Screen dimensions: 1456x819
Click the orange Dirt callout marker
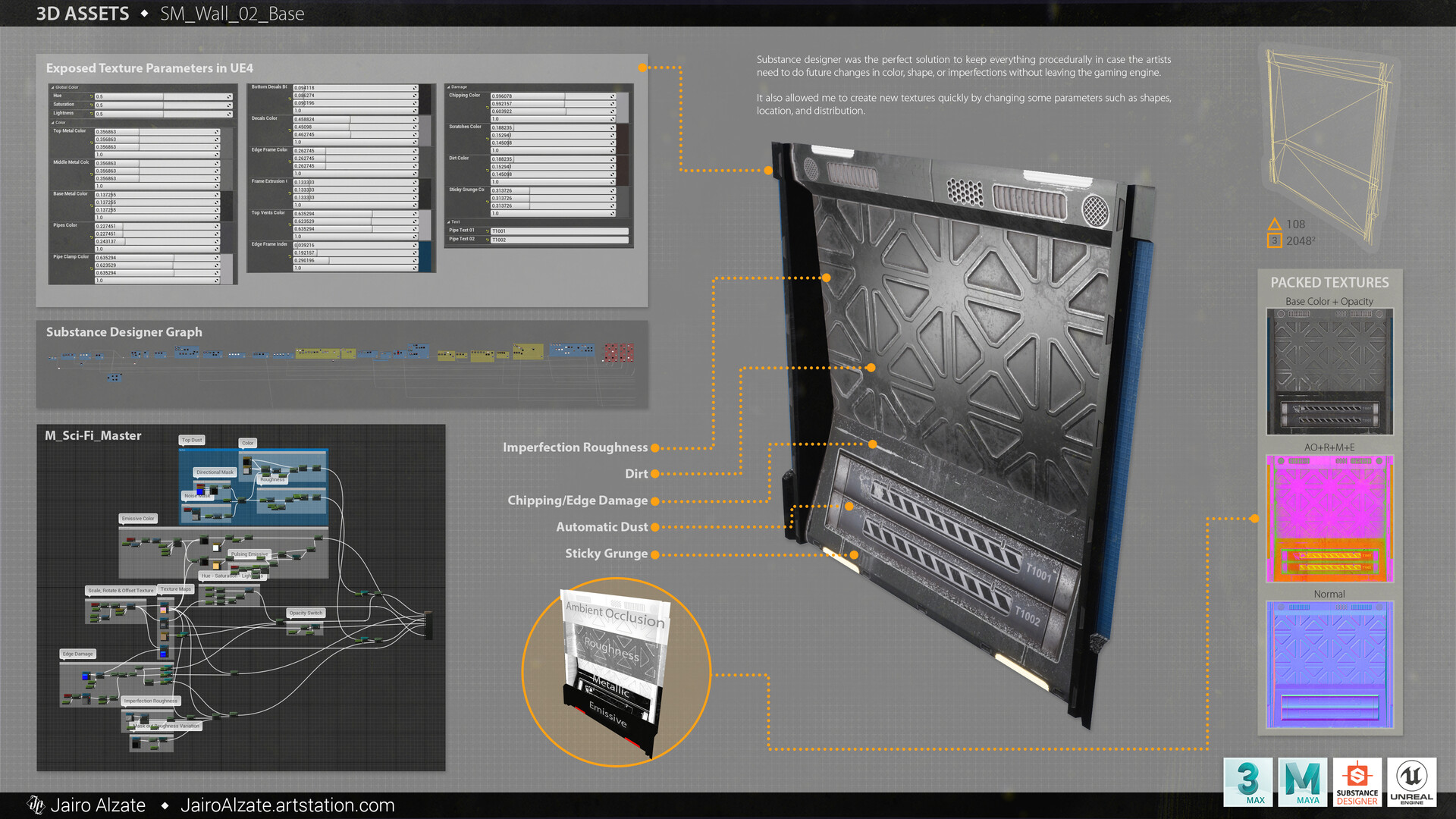point(654,474)
